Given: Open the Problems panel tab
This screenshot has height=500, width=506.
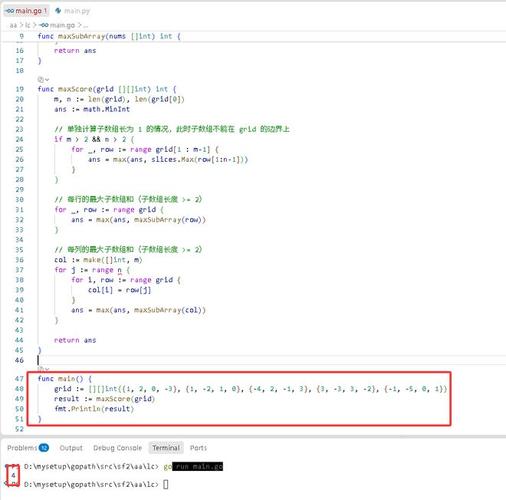Looking at the screenshot, I should click(x=22, y=448).
